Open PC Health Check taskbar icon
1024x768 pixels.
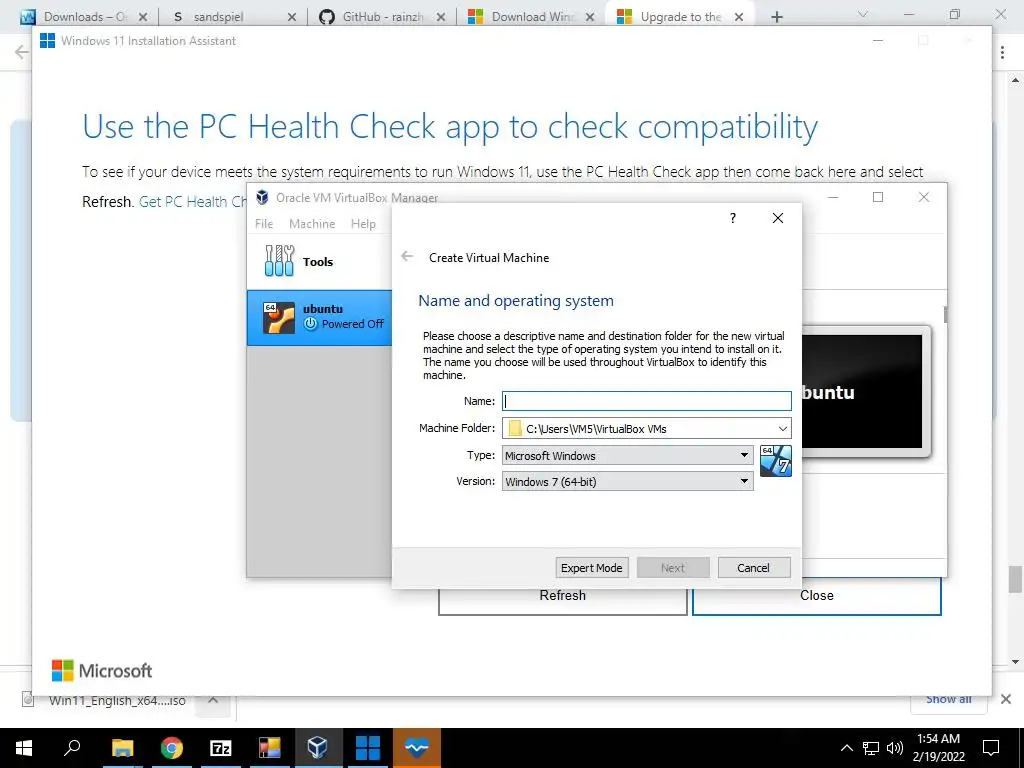pos(416,748)
